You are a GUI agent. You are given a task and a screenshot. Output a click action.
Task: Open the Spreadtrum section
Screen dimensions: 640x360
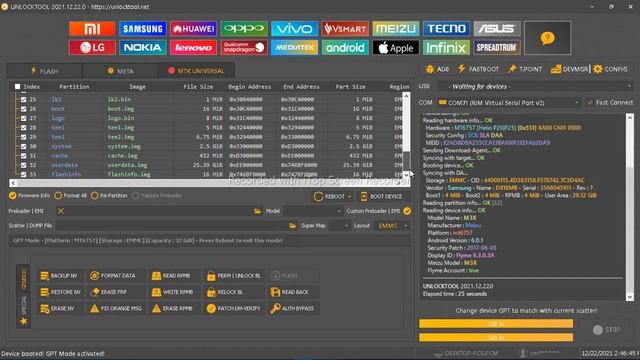(497, 47)
